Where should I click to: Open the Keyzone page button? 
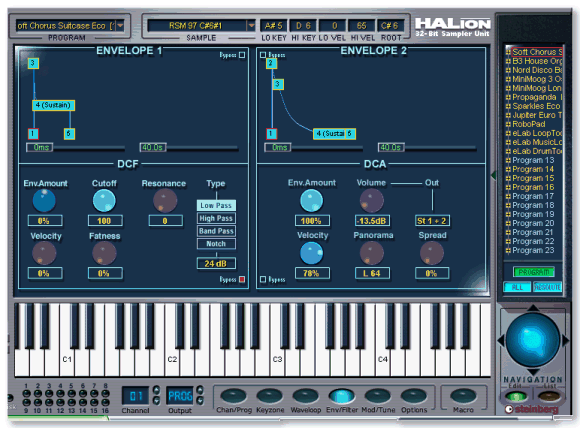(x=270, y=396)
